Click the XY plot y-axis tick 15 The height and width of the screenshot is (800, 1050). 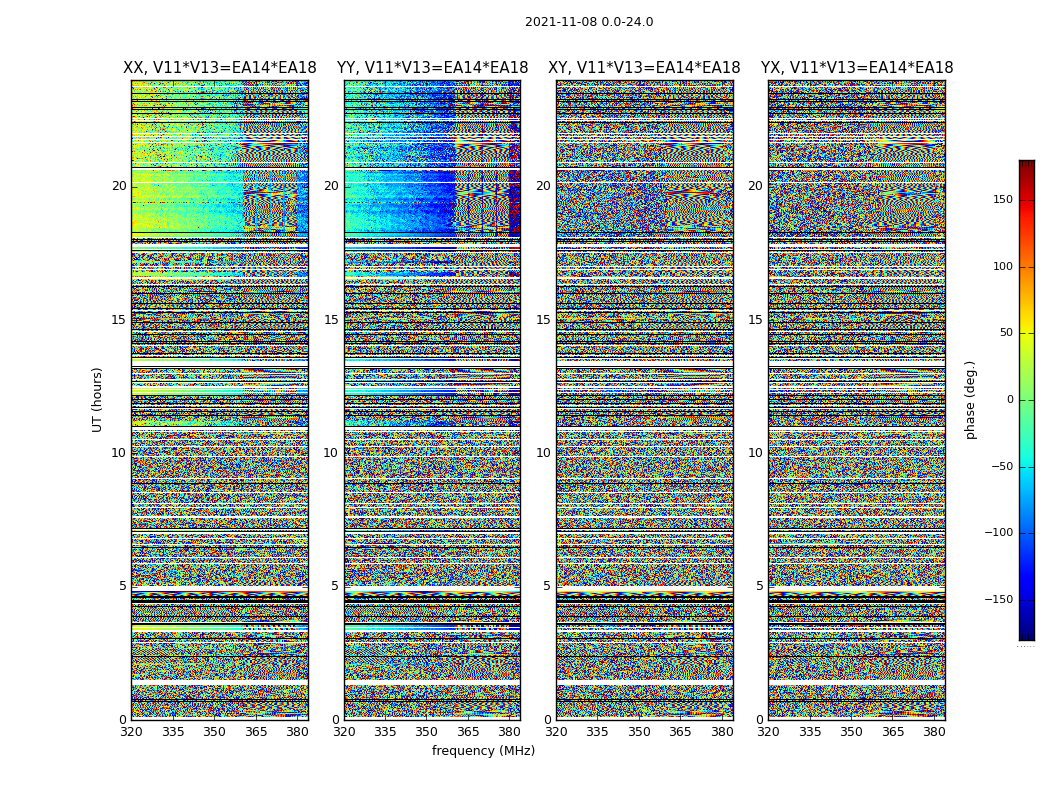[x=544, y=320]
